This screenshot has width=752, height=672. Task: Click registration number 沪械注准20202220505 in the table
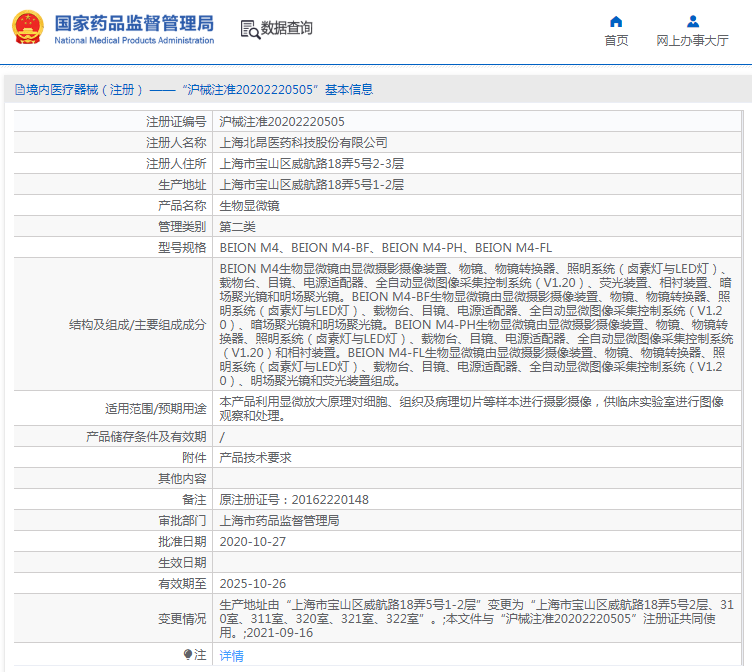(x=282, y=121)
